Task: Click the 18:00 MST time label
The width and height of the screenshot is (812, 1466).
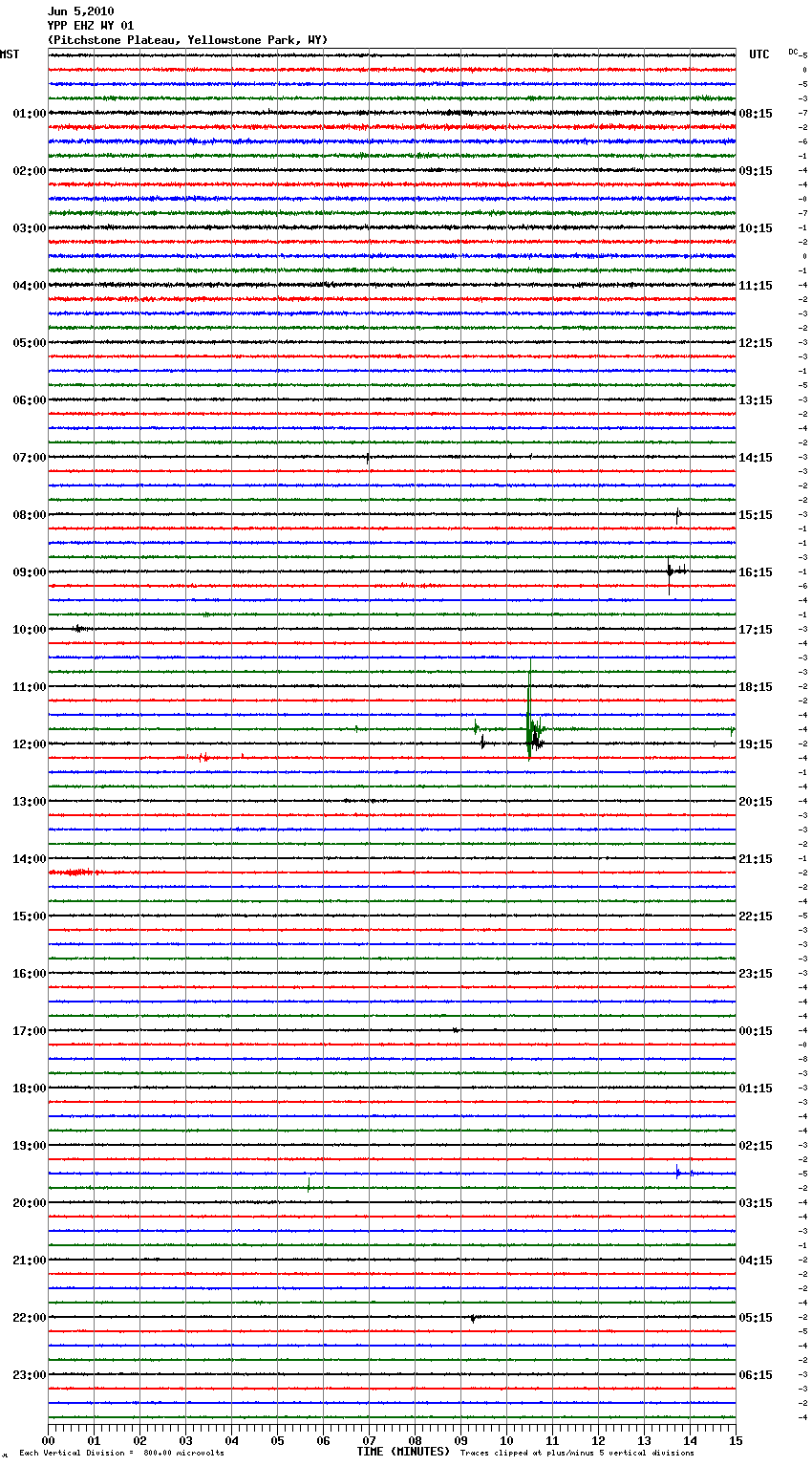Action: pos(29,1089)
